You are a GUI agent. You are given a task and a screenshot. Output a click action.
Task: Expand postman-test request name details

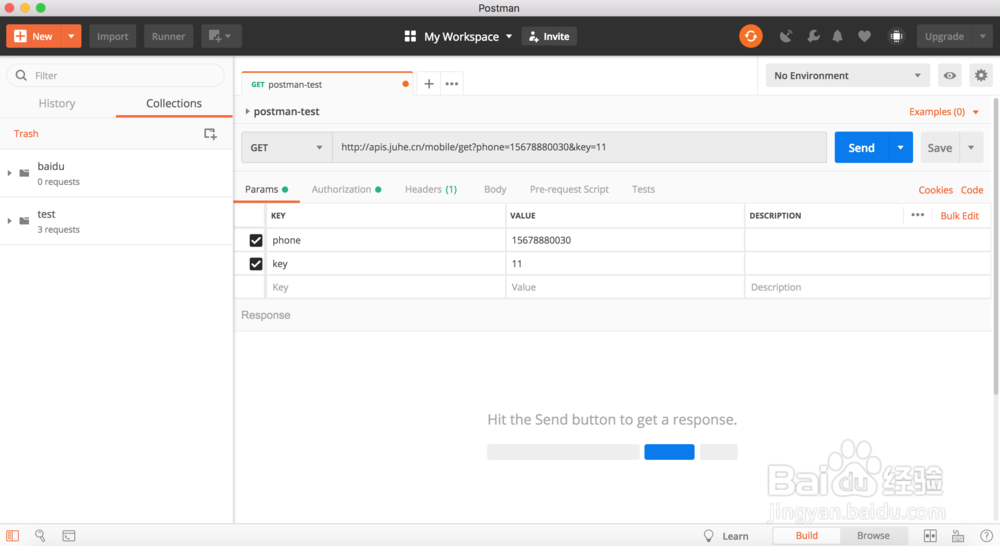coord(247,112)
